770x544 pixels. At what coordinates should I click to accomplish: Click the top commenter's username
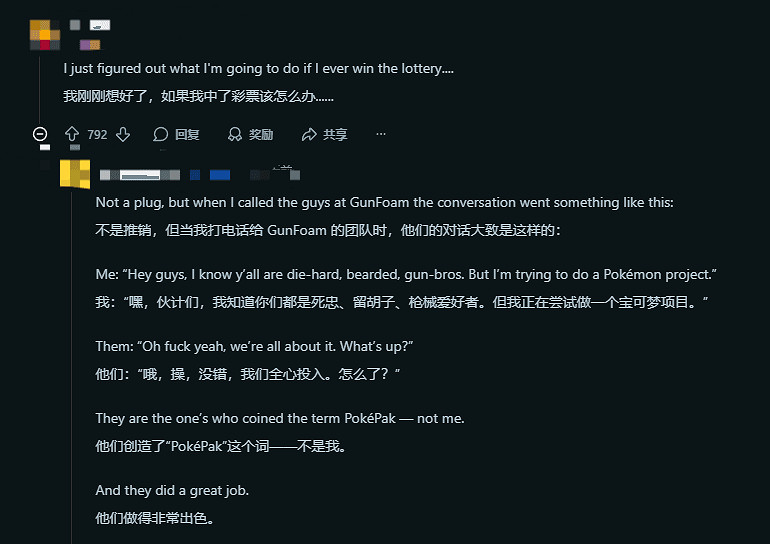99,24
